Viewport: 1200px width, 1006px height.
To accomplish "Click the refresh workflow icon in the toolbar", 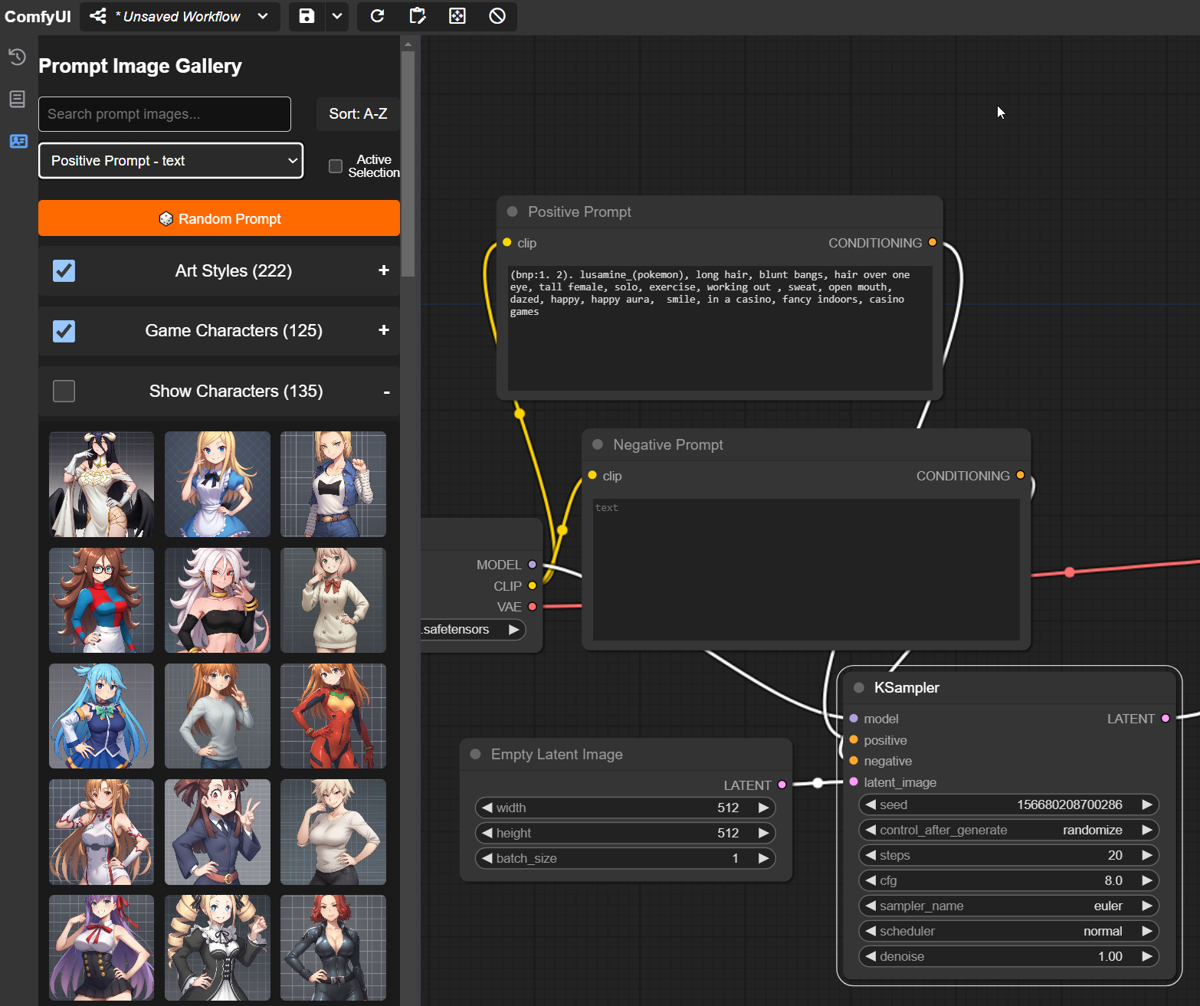I will (x=377, y=16).
